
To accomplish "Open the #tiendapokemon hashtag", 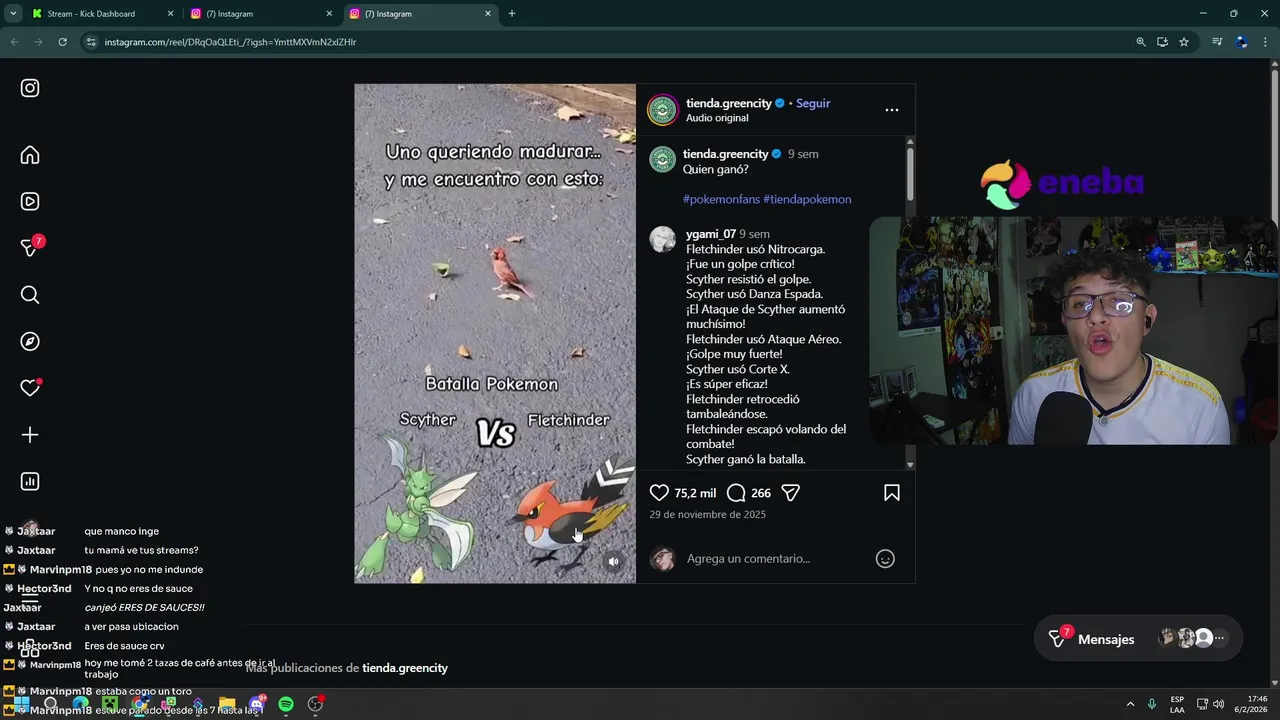I will click(807, 199).
